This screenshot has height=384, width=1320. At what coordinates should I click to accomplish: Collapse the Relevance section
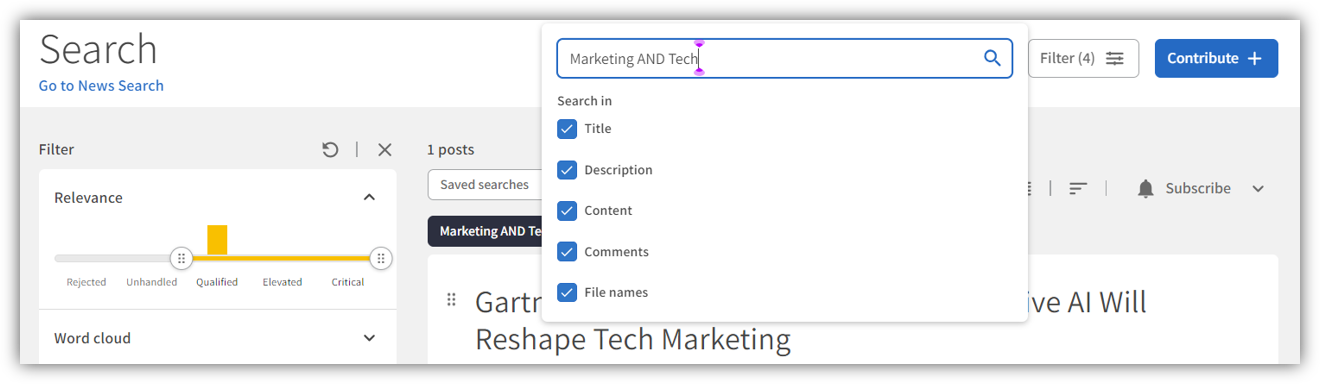[x=369, y=197]
